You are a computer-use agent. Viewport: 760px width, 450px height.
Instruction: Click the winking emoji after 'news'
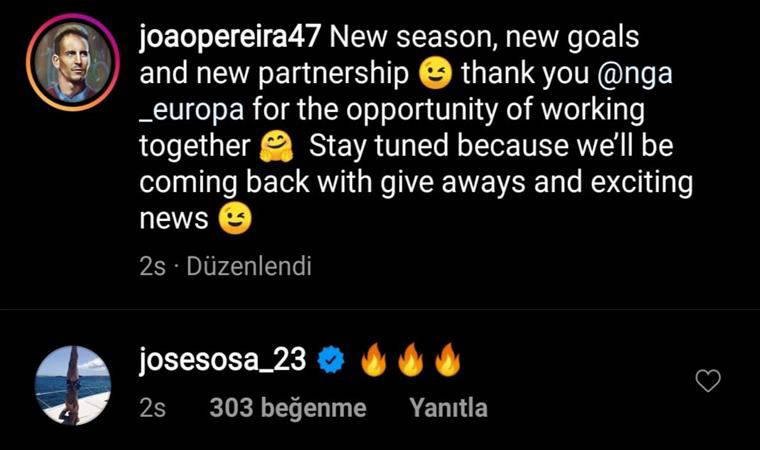coord(235,218)
